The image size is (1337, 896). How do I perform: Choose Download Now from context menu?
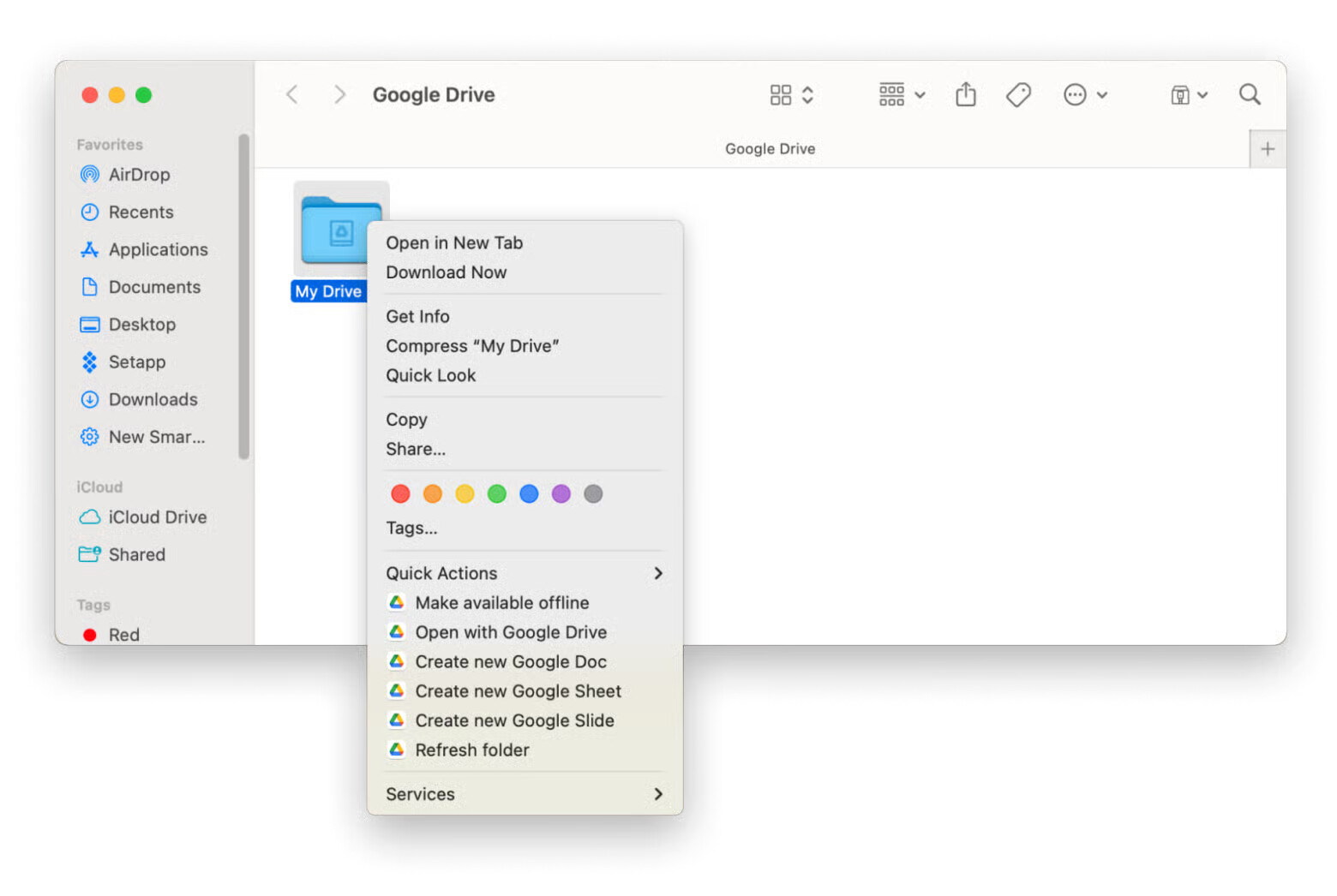click(x=446, y=272)
